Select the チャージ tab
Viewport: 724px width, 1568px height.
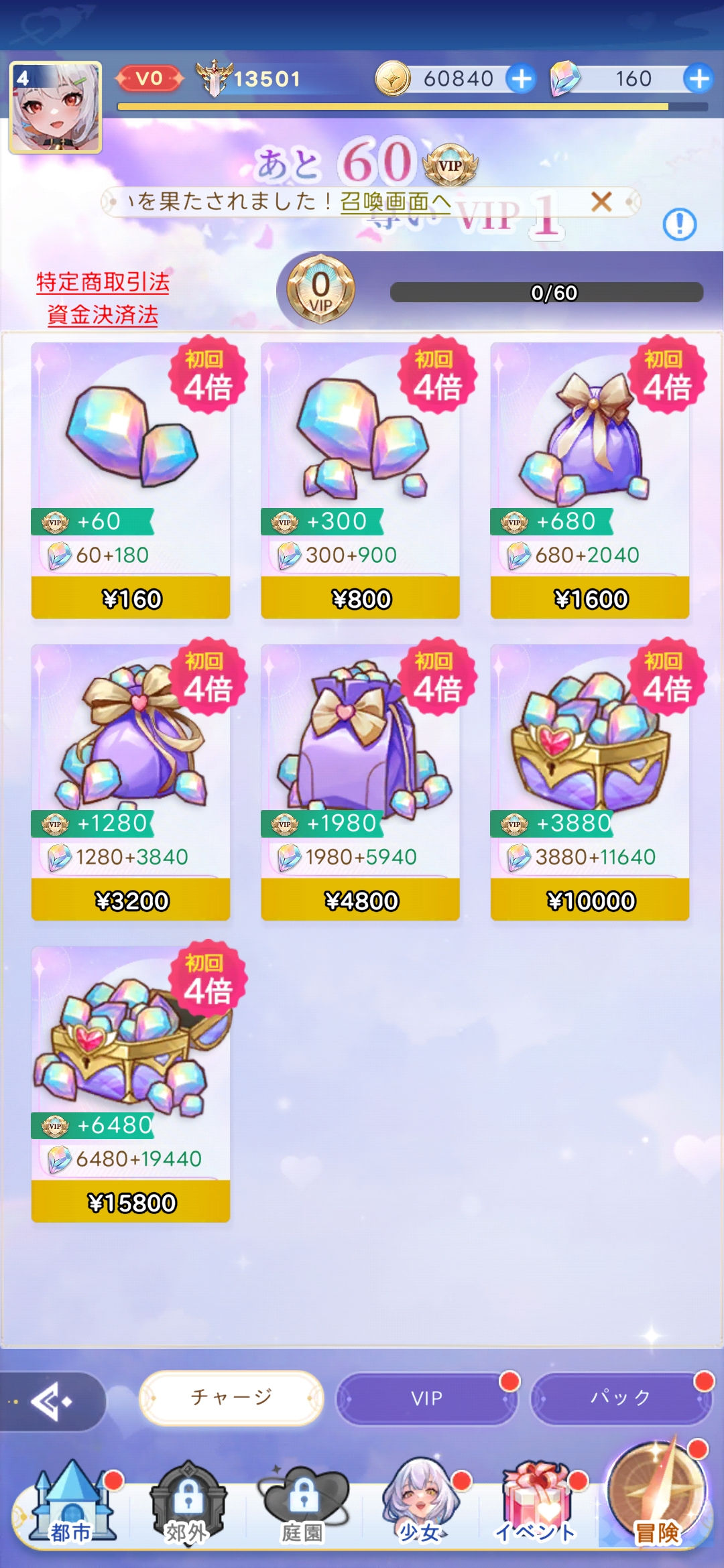point(231,1398)
